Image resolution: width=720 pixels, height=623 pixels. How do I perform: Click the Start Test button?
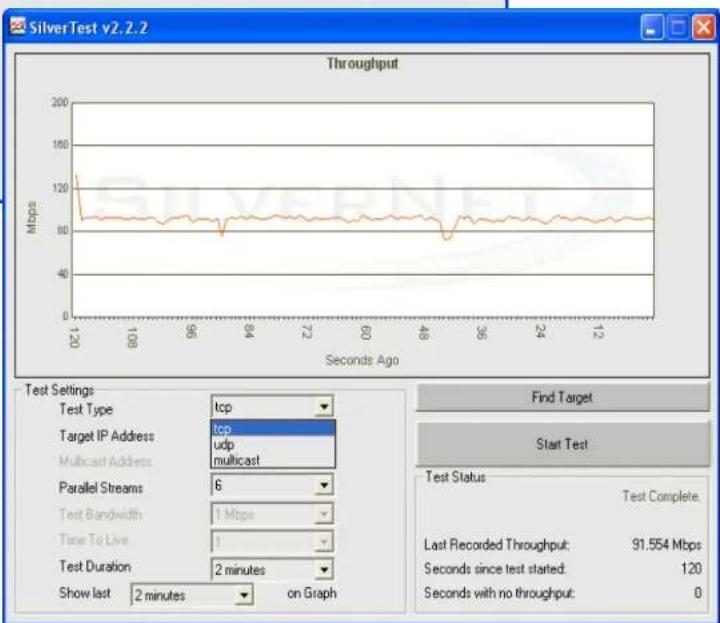click(x=562, y=444)
